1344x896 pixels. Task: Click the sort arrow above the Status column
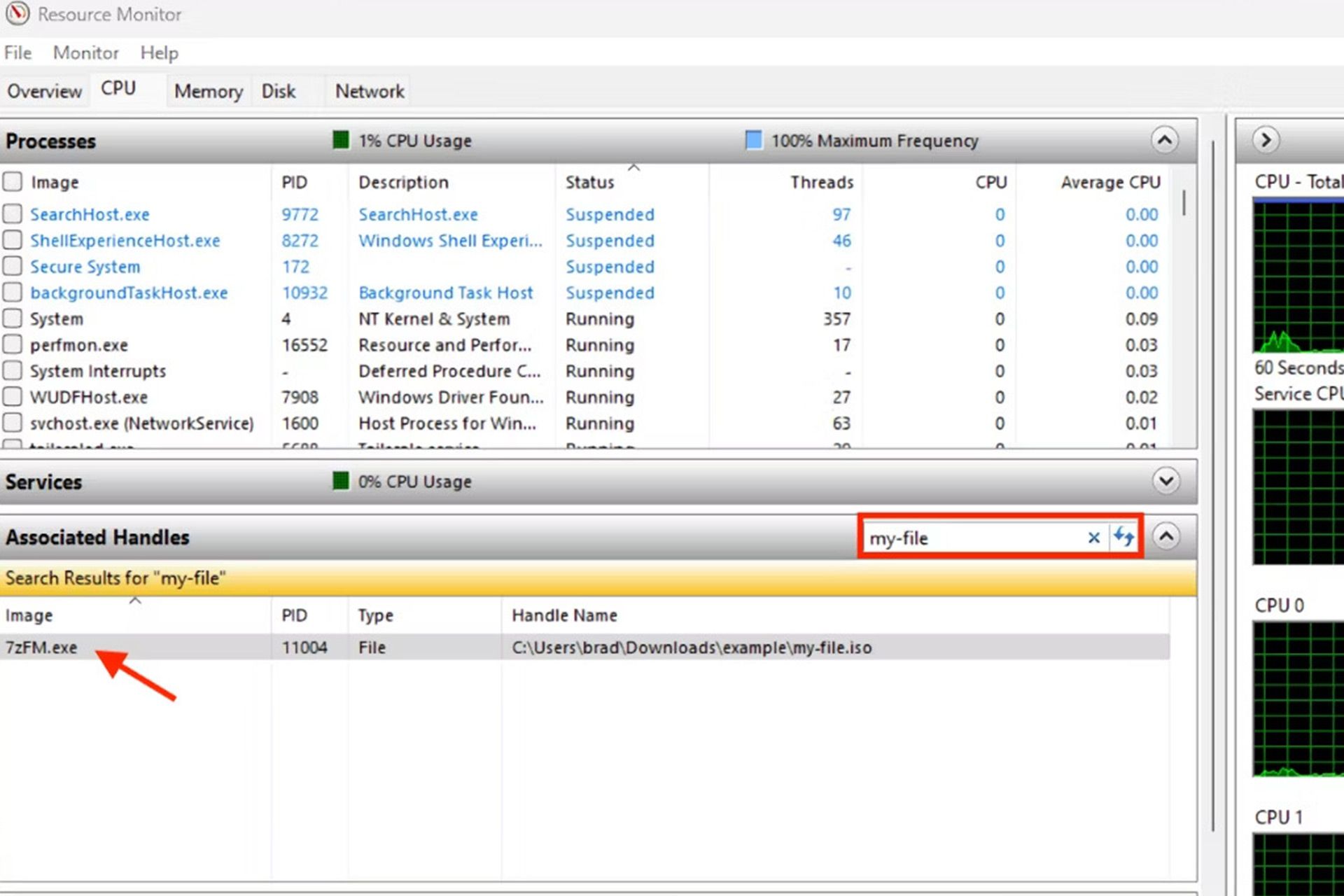click(634, 167)
